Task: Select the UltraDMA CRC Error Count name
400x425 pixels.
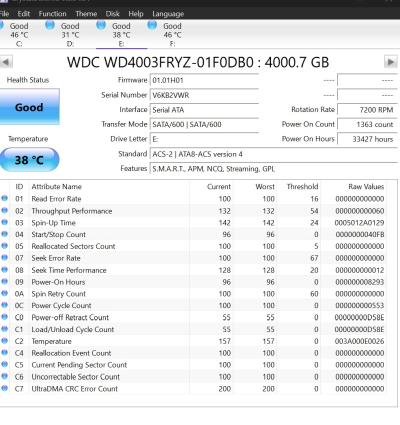Action: pyautogui.click(x=74, y=389)
